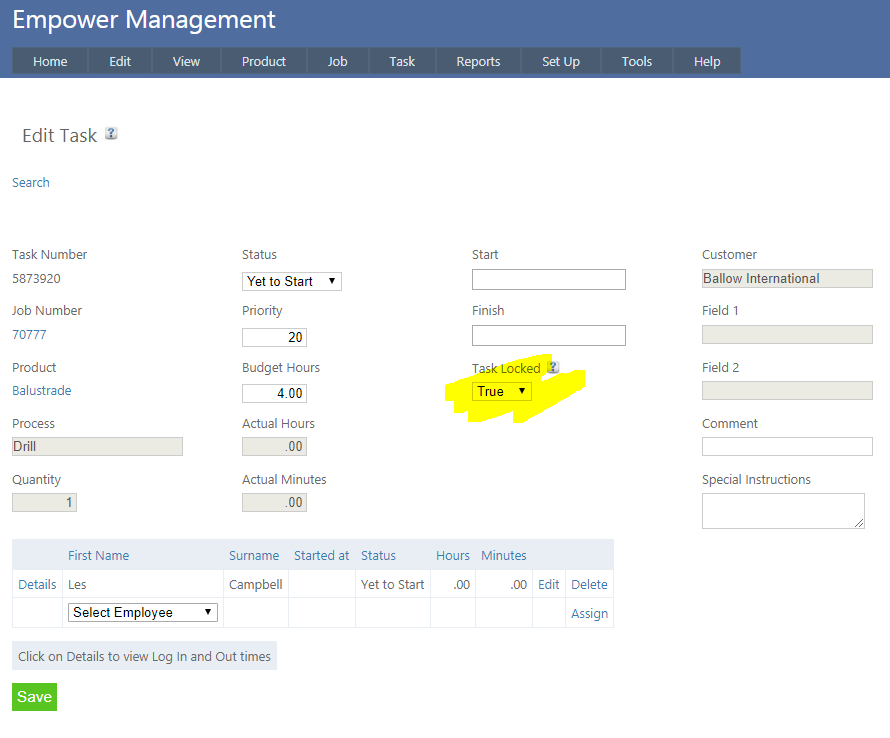Click Assign in the employee row
Screen dimensions: 890x738
[x=589, y=614]
